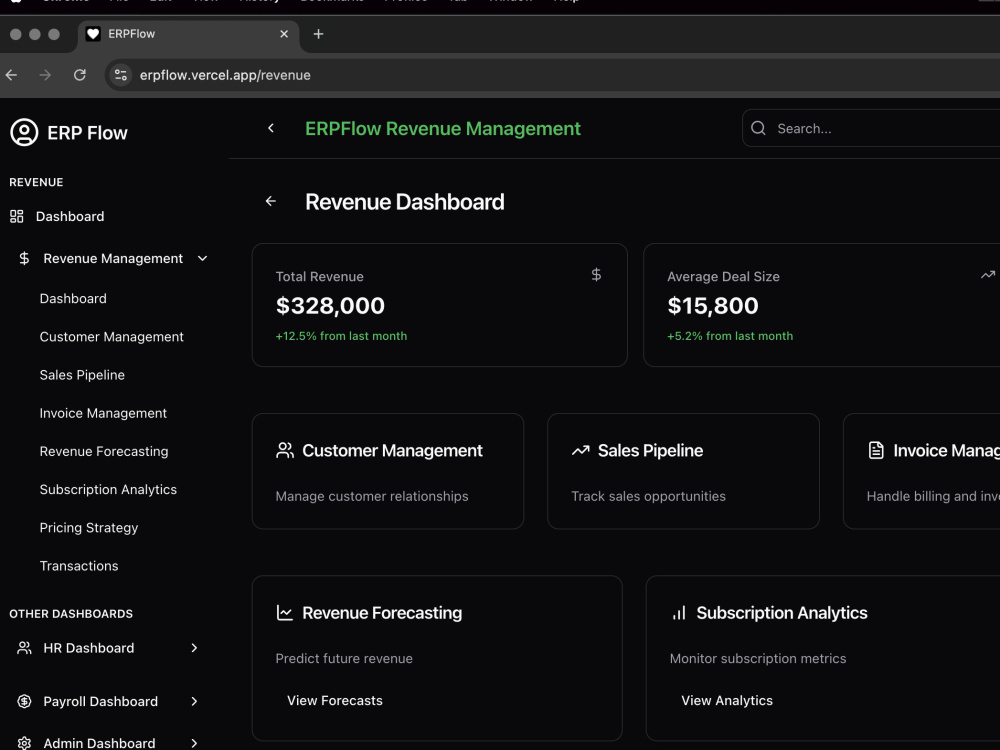
Task: Click the ERP Flow logo text
Action: point(87,133)
